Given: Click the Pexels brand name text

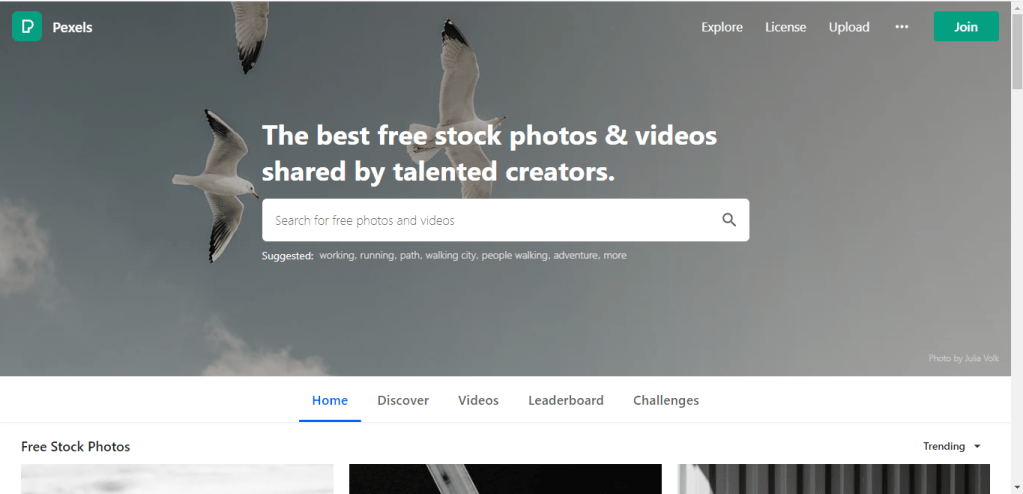Looking at the screenshot, I should [x=73, y=27].
